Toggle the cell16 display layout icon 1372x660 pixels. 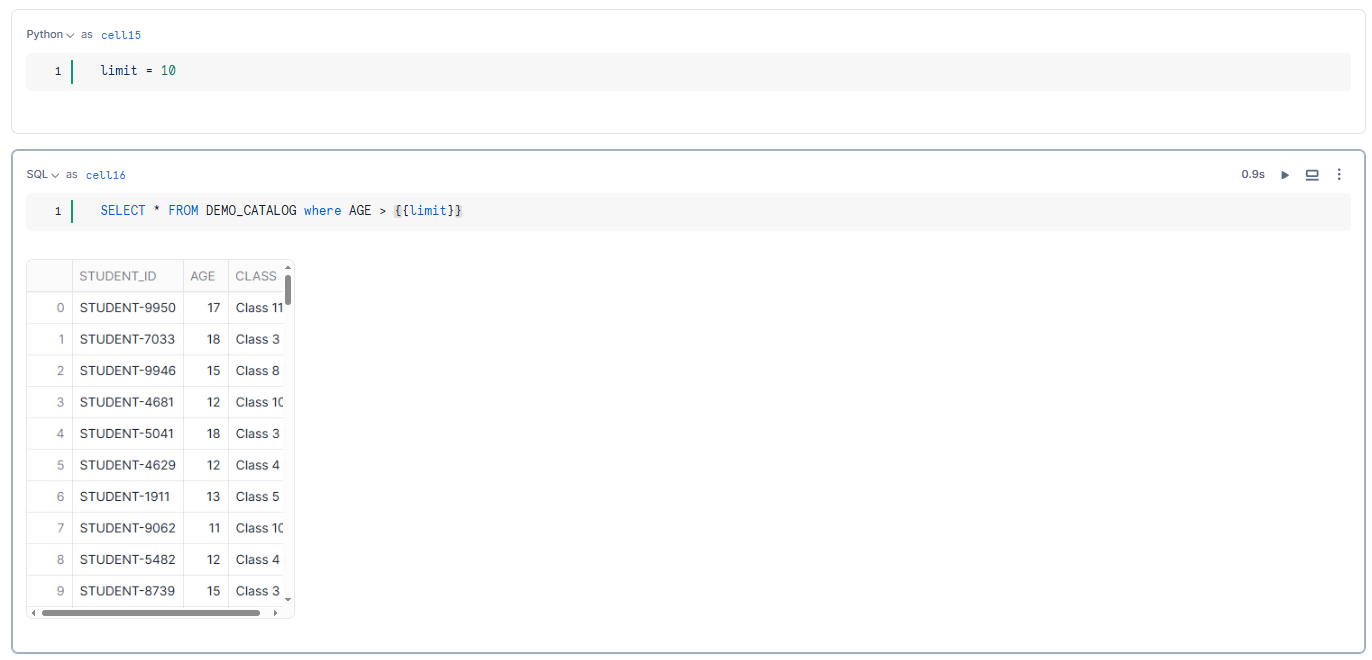point(1312,174)
